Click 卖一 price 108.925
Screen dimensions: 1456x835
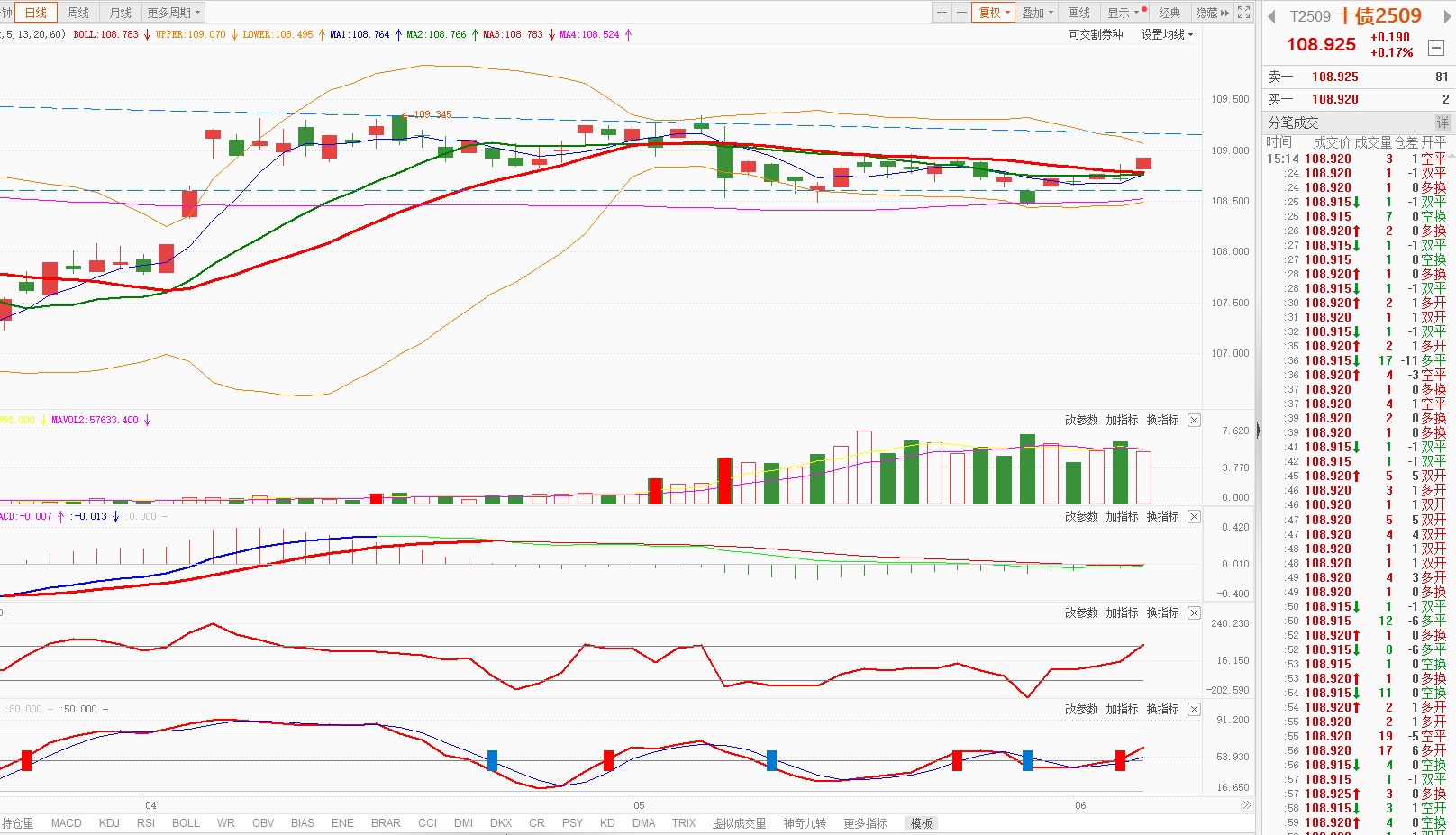1334,77
